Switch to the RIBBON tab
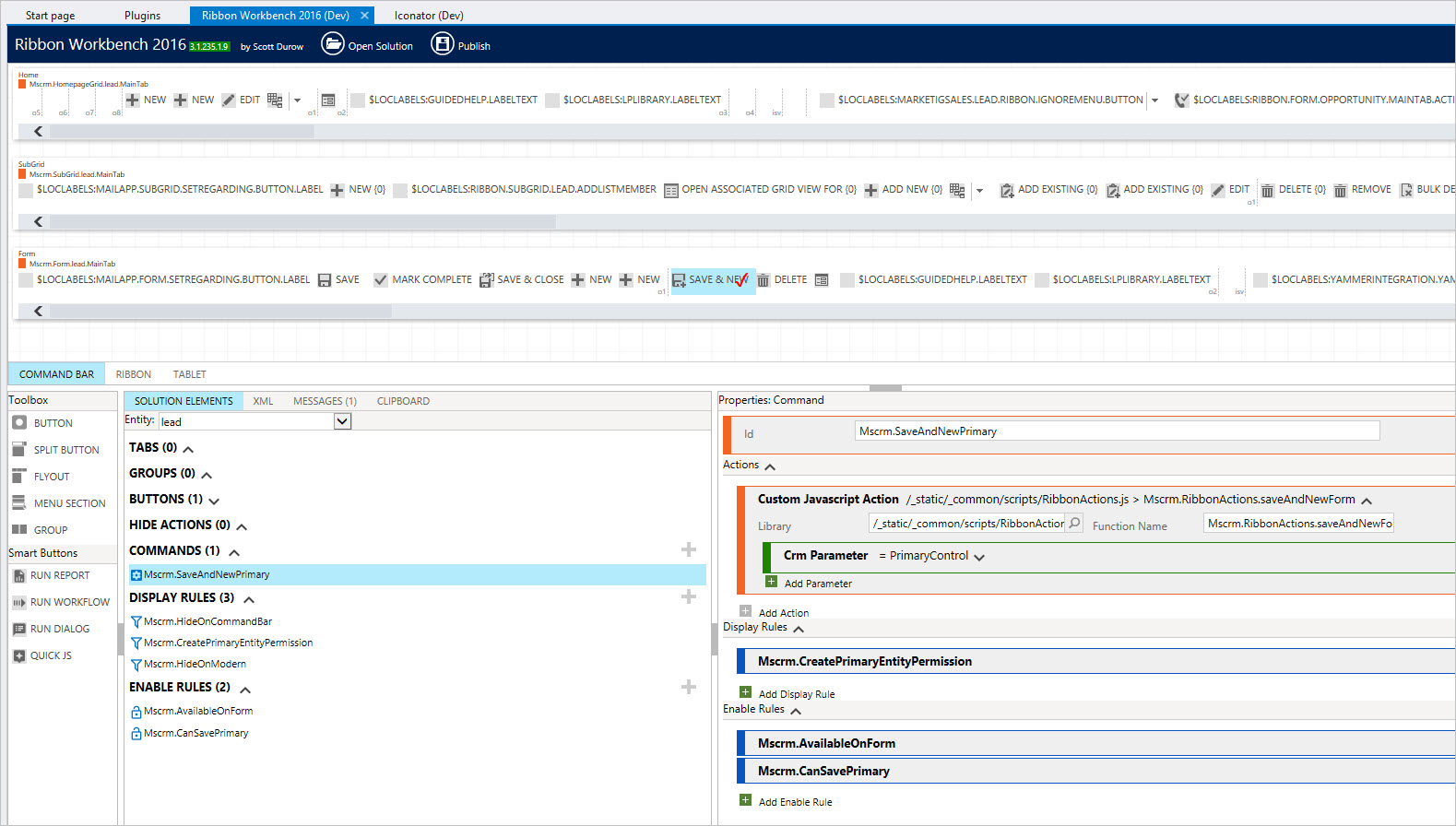Screen dimensions: 1456x826 [x=134, y=374]
